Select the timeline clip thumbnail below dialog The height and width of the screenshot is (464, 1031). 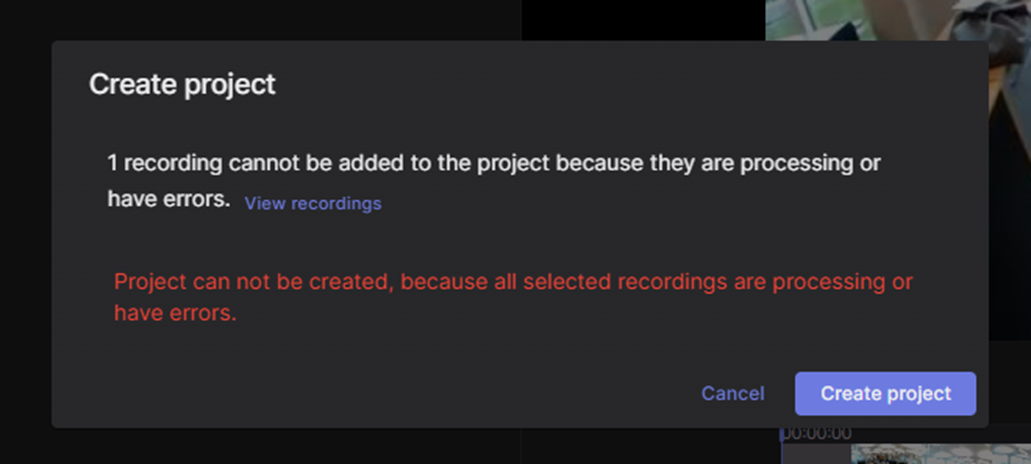[x=941, y=454]
